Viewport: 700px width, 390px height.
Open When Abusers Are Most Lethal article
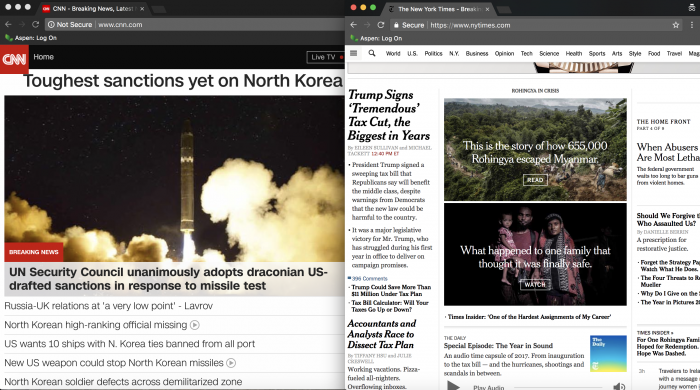[668, 152]
